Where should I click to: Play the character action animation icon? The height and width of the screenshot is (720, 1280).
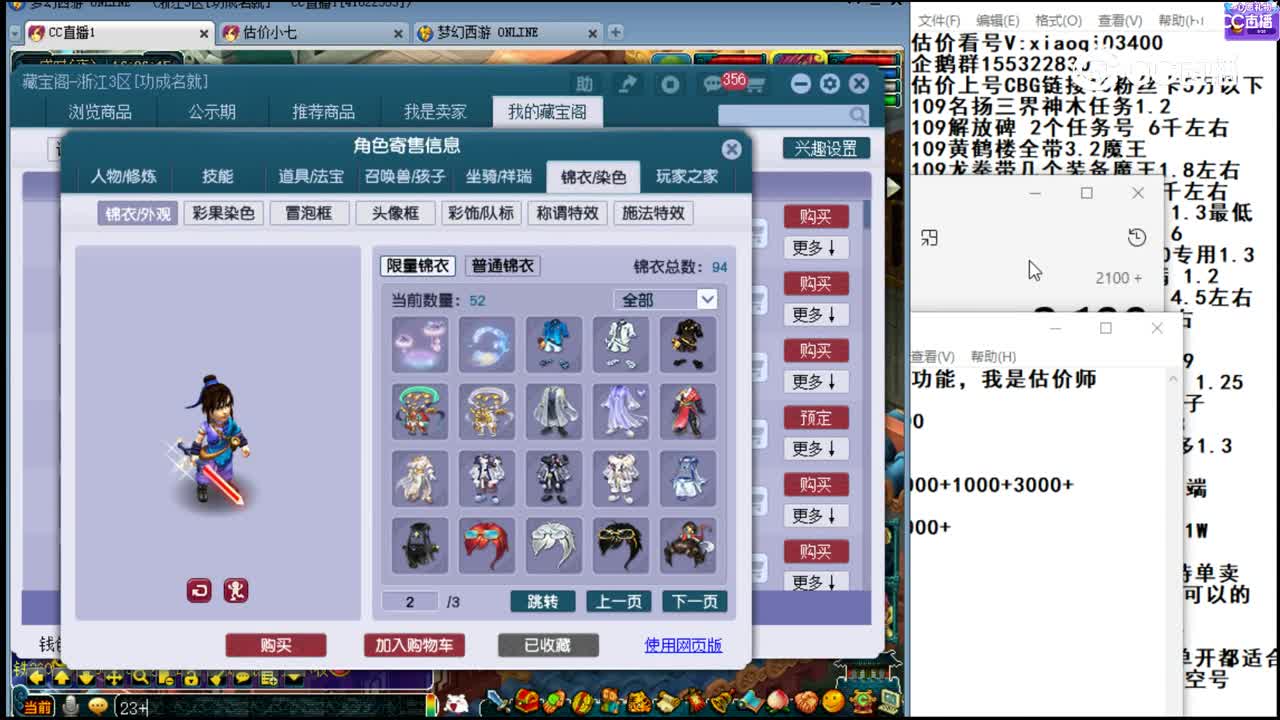[x=235, y=591]
